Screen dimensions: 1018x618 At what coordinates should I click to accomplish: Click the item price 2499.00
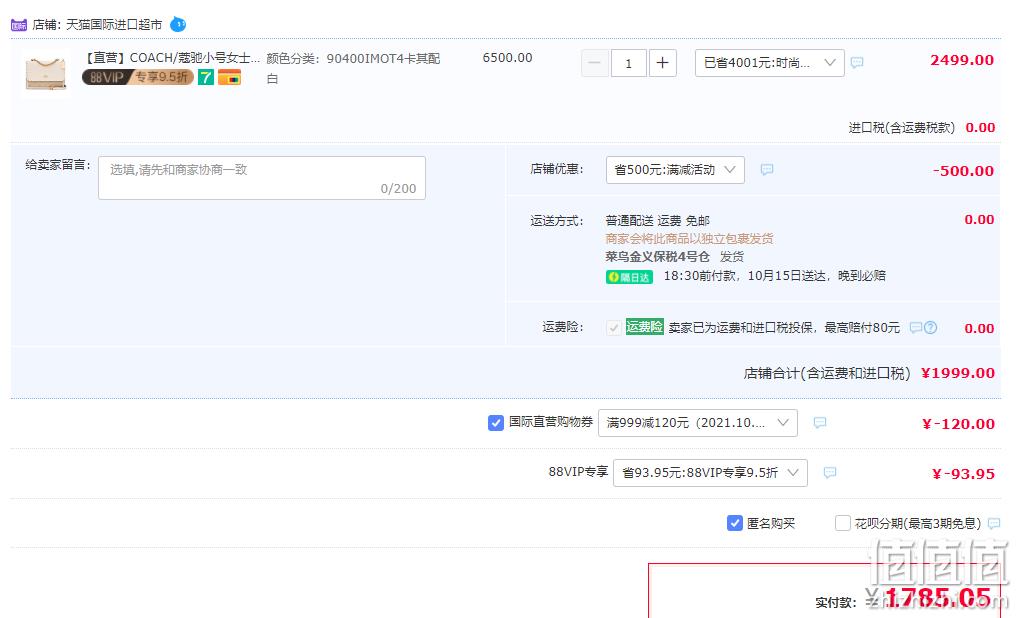point(962,60)
